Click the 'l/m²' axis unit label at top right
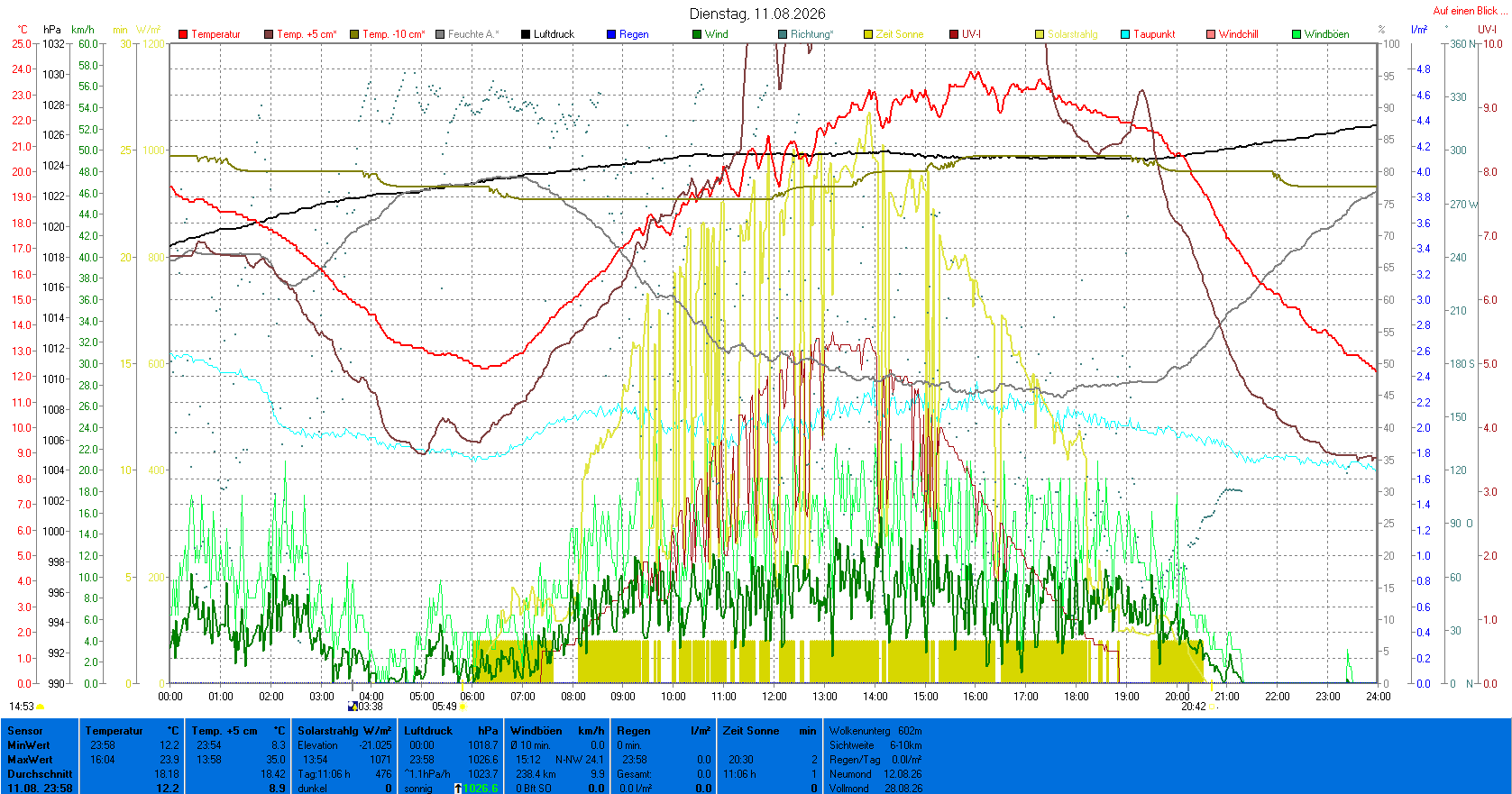The width and height of the screenshot is (1512, 794). point(1419,30)
